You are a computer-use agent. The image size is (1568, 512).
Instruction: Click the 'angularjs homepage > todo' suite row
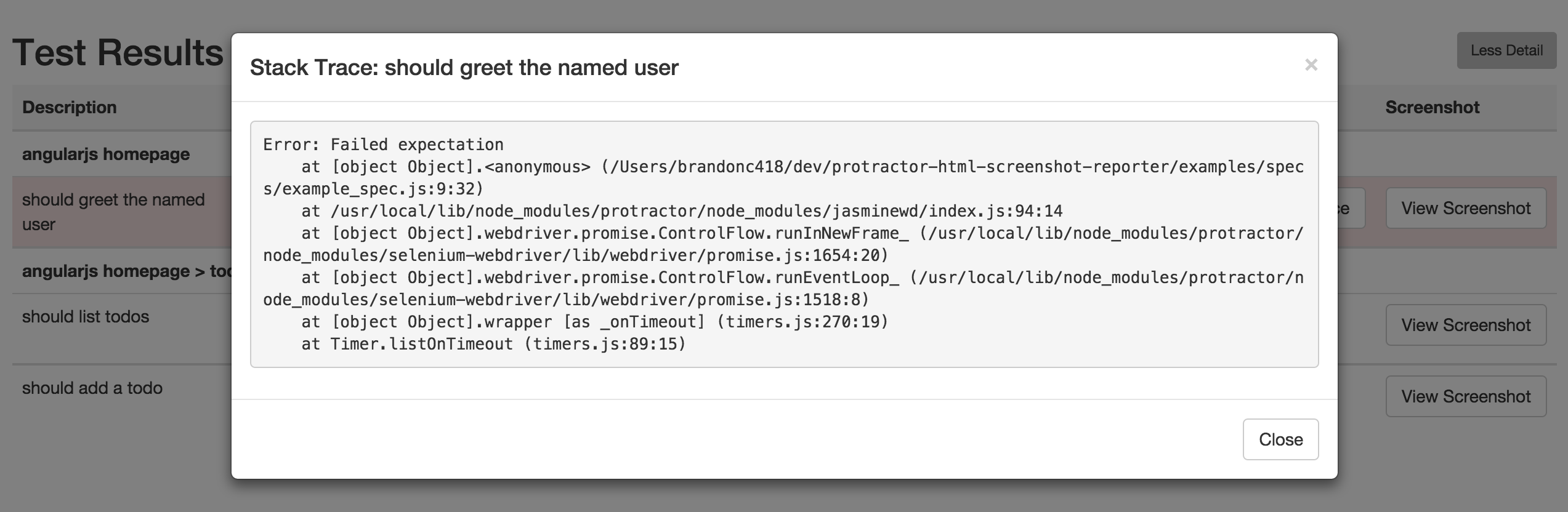(x=126, y=271)
